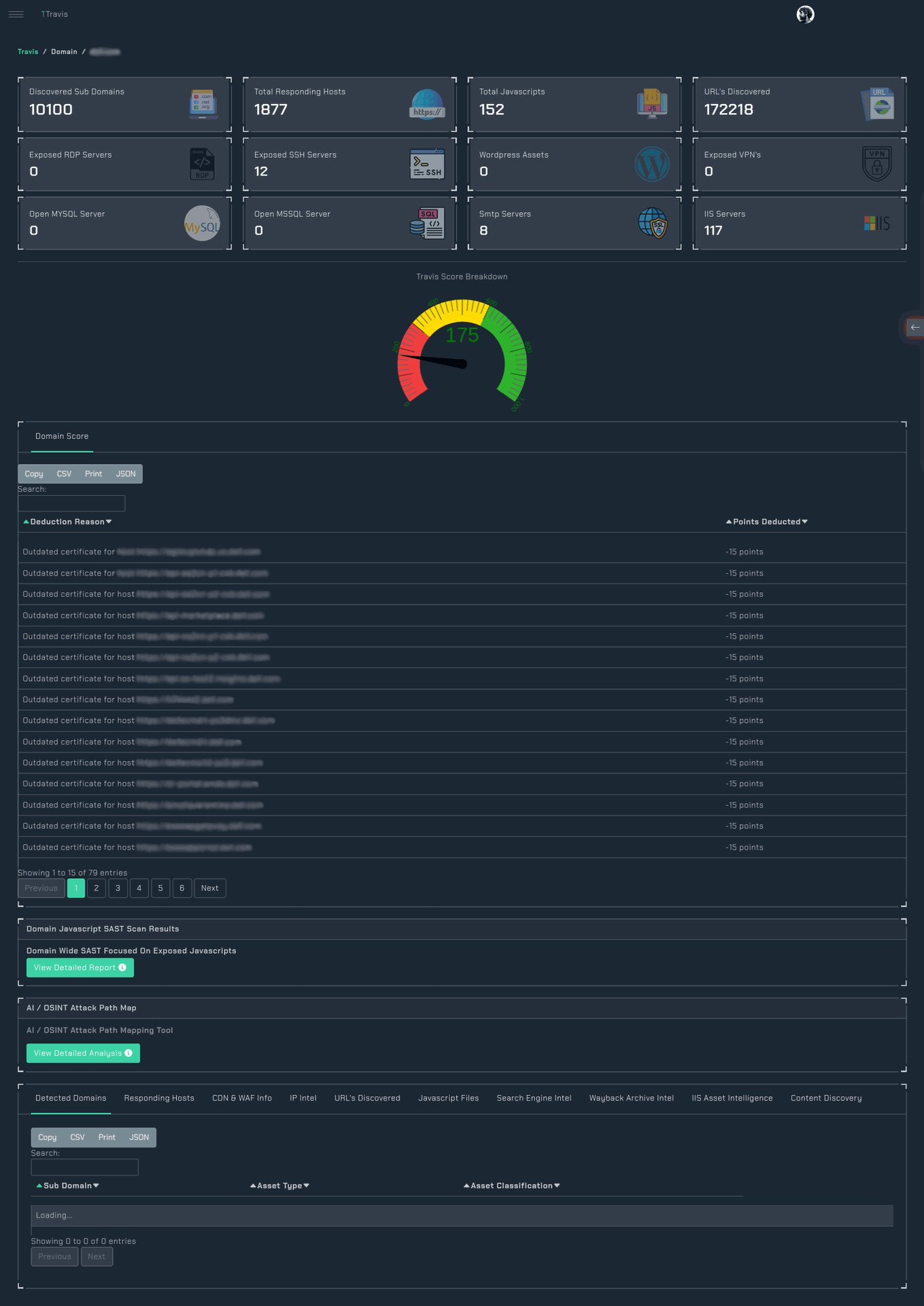Screen dimensions: 924x1306
Task: Click the Total Javascripts JS icon
Action: [652, 104]
